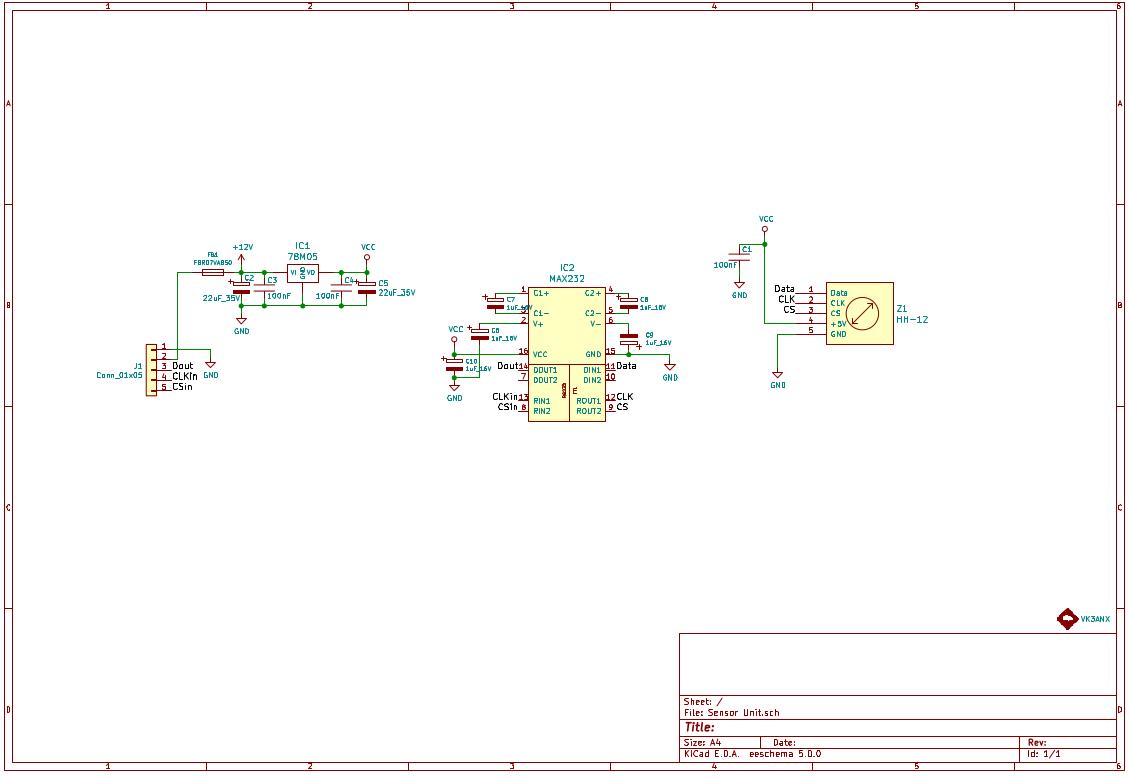Image resolution: width=1129 pixels, height=776 pixels.
Task: Click the +12V power arrow symbol
Action: point(241,257)
